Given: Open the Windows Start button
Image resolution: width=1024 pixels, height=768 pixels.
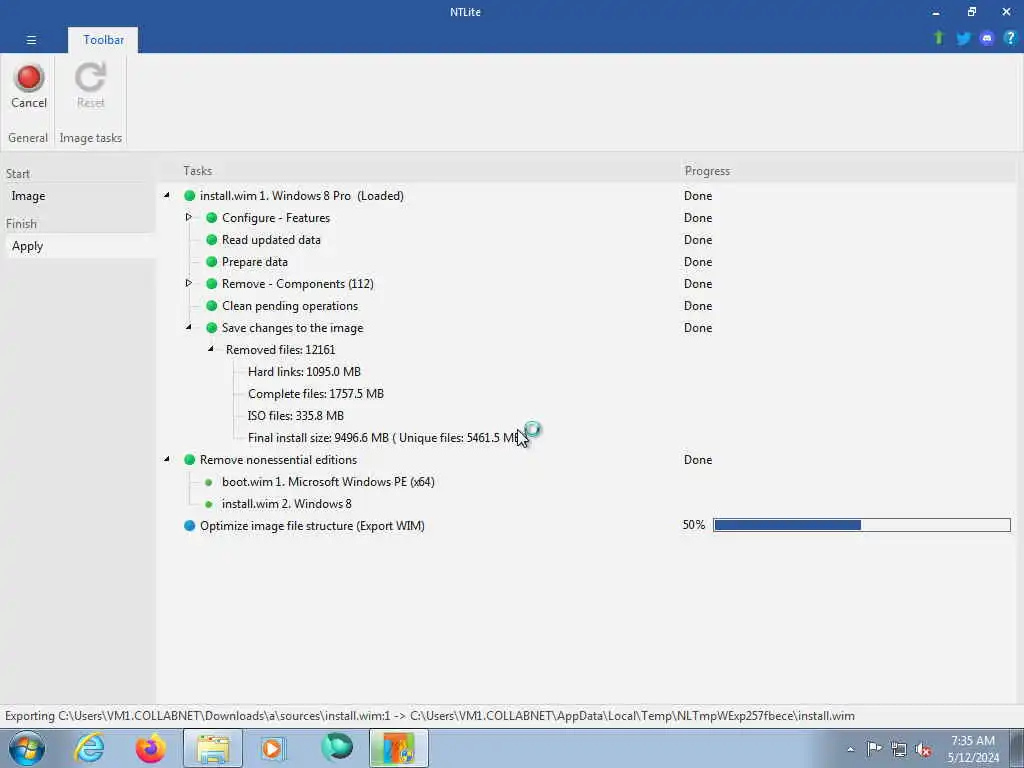Looking at the screenshot, I should [27, 748].
